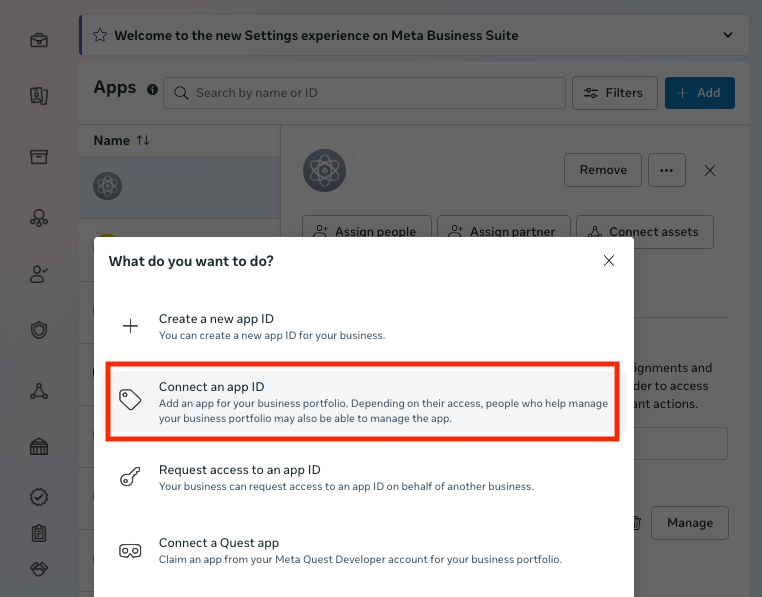Click the key icon beside Request access
The height and width of the screenshot is (597, 762).
coord(130,476)
